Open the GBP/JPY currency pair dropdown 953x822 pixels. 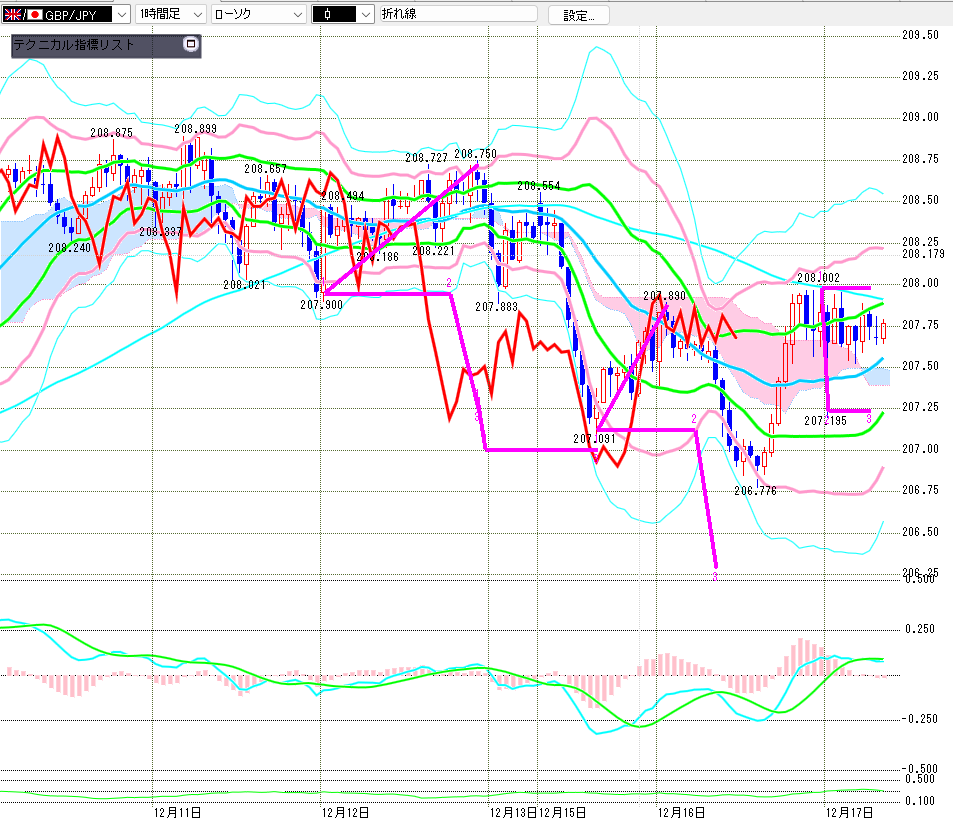(x=121, y=15)
